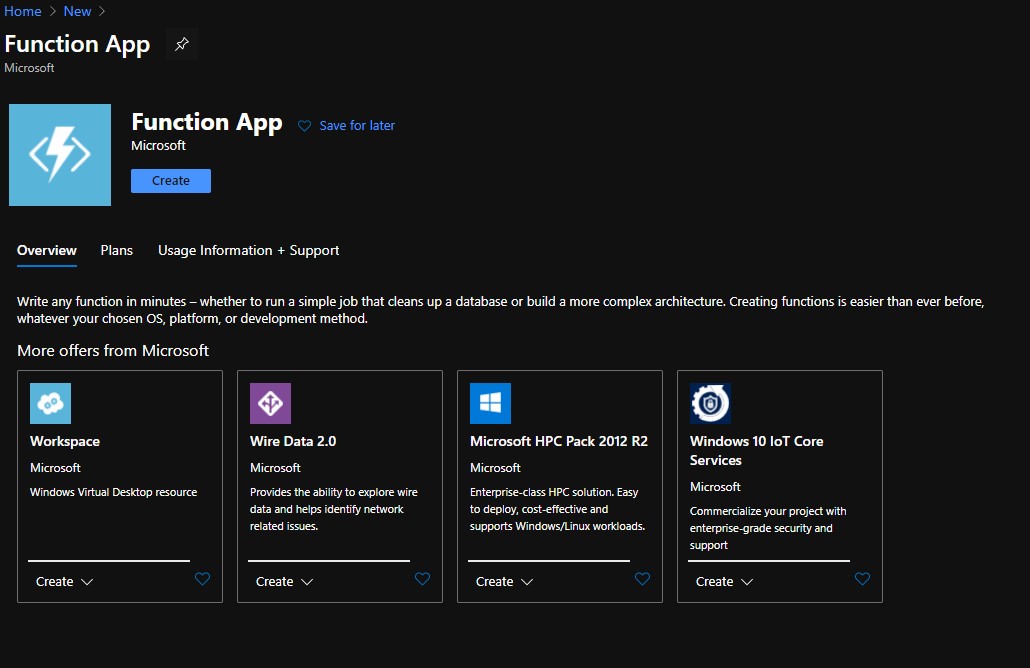The width and height of the screenshot is (1030, 668).
Task: Click the Save for later link
Action: point(357,125)
